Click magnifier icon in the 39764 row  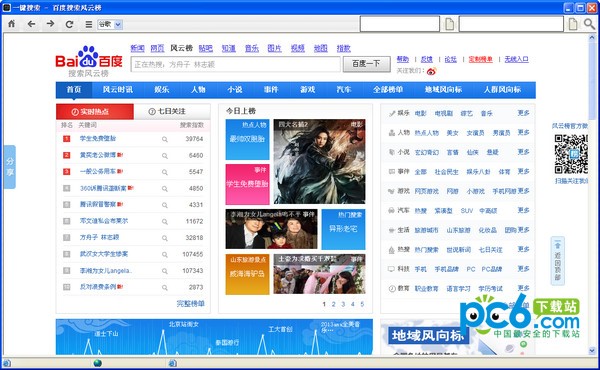(x=165, y=139)
